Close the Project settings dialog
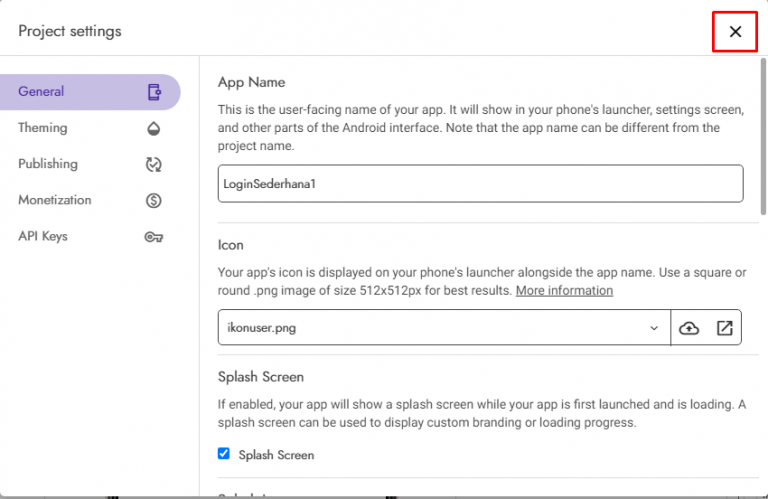 tap(735, 32)
